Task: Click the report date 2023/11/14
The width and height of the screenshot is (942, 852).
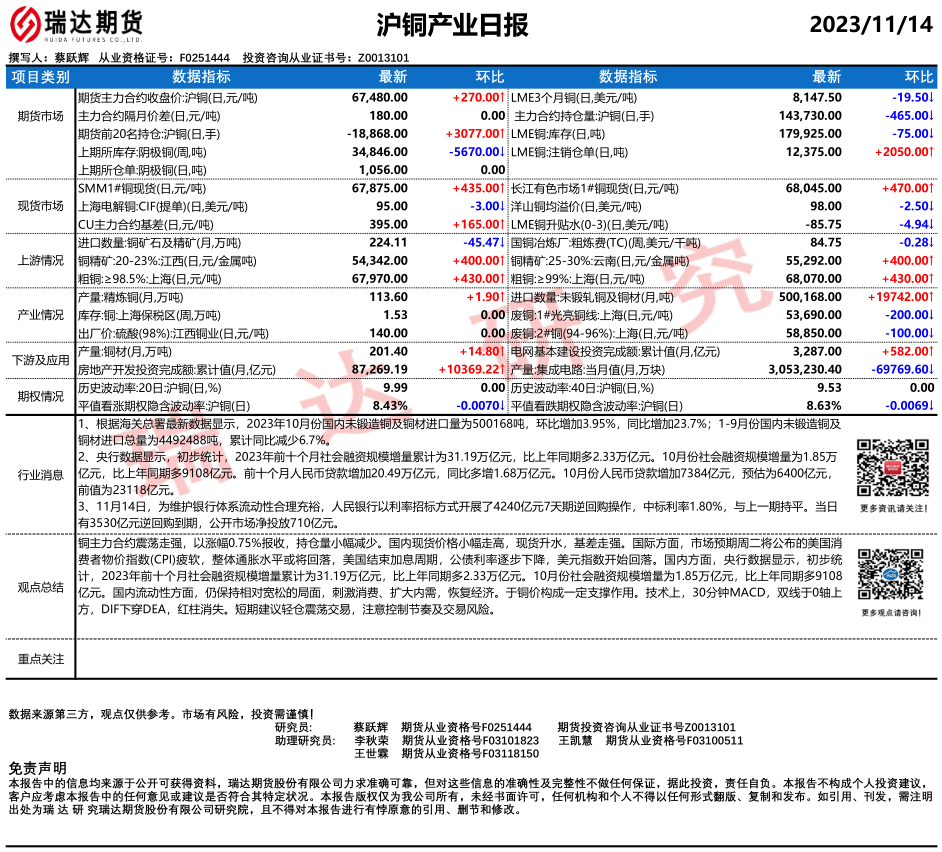Action: [x=870, y=25]
